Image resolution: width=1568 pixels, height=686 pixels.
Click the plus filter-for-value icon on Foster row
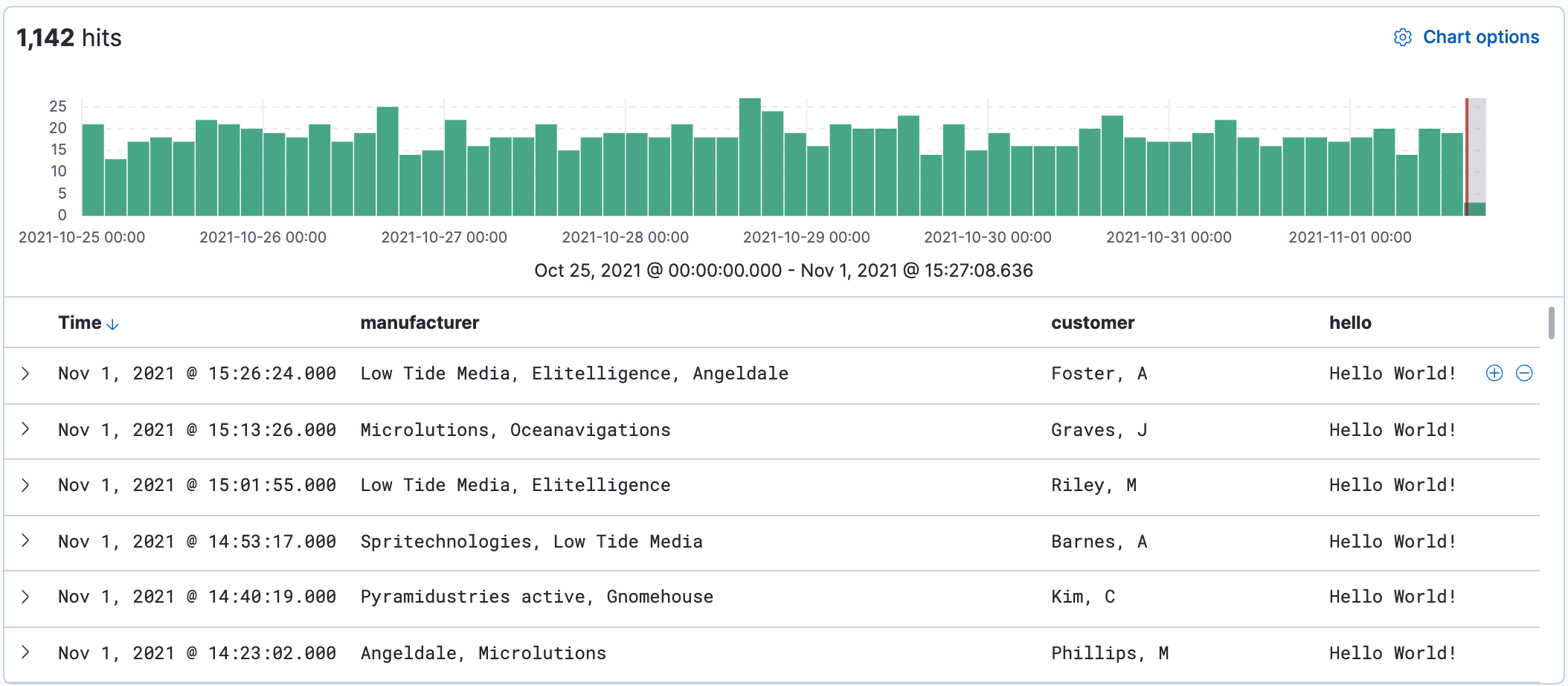coord(1494,374)
